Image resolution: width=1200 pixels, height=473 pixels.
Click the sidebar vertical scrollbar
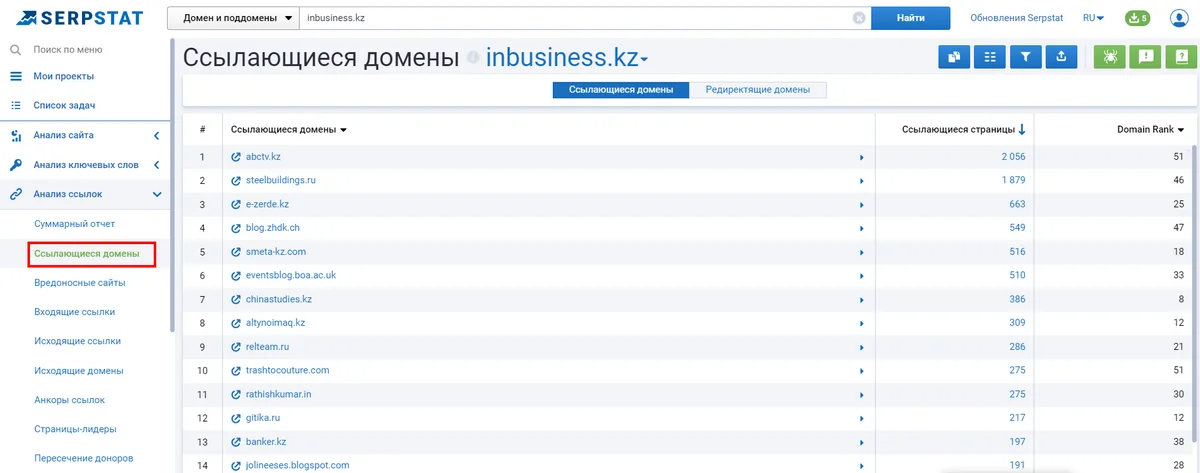click(x=172, y=185)
